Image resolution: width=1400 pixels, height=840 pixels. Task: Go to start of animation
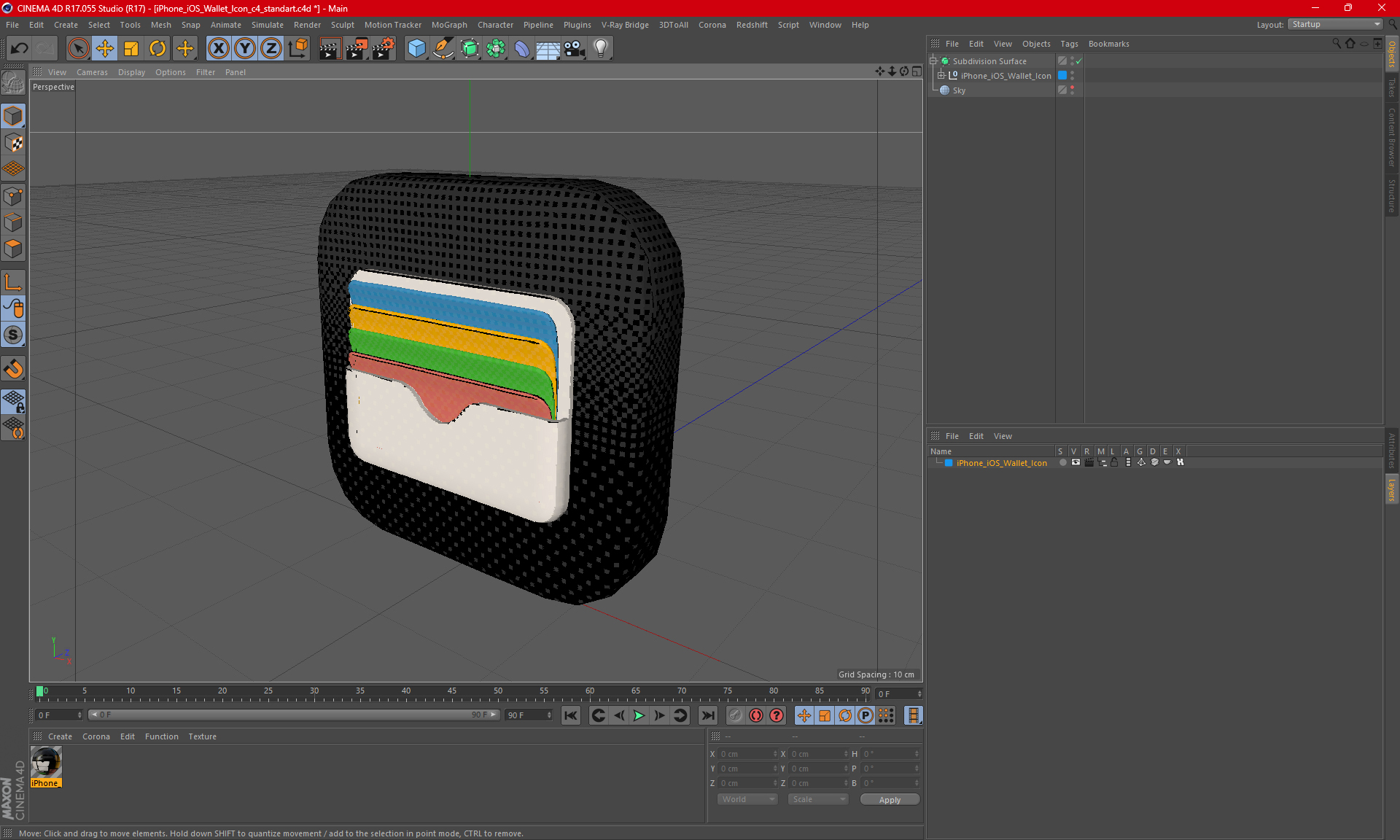point(571,715)
